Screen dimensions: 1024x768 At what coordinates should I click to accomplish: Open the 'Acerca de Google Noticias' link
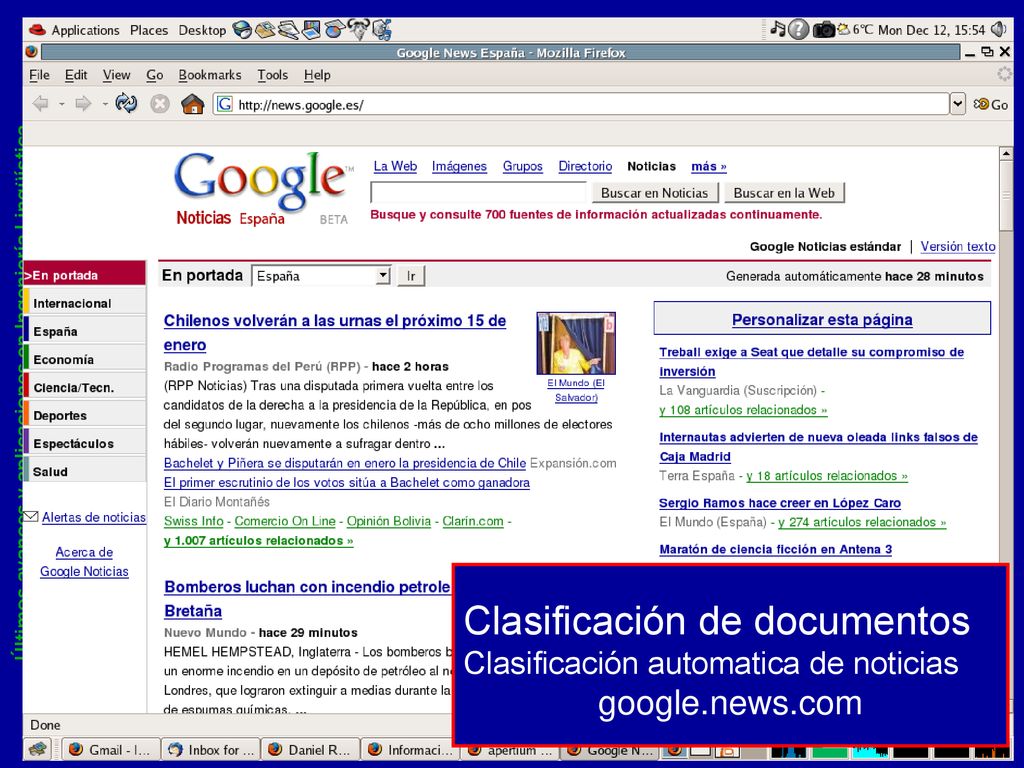click(84, 562)
